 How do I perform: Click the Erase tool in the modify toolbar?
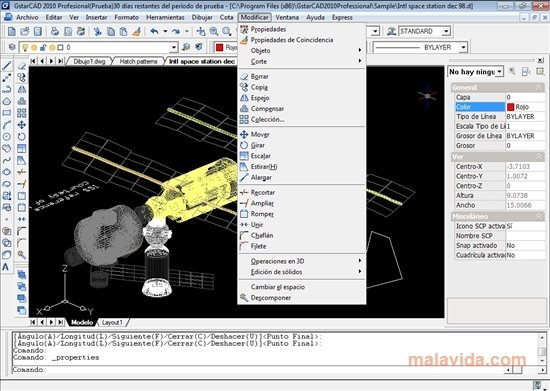pyautogui.click(x=22, y=66)
